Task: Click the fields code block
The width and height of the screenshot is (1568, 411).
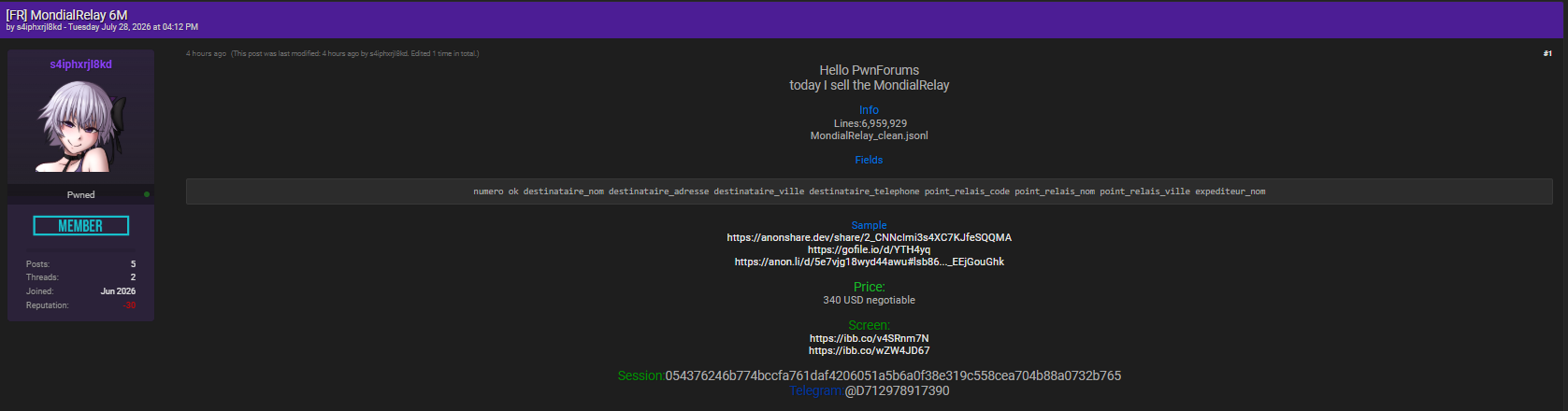Action: [870, 191]
